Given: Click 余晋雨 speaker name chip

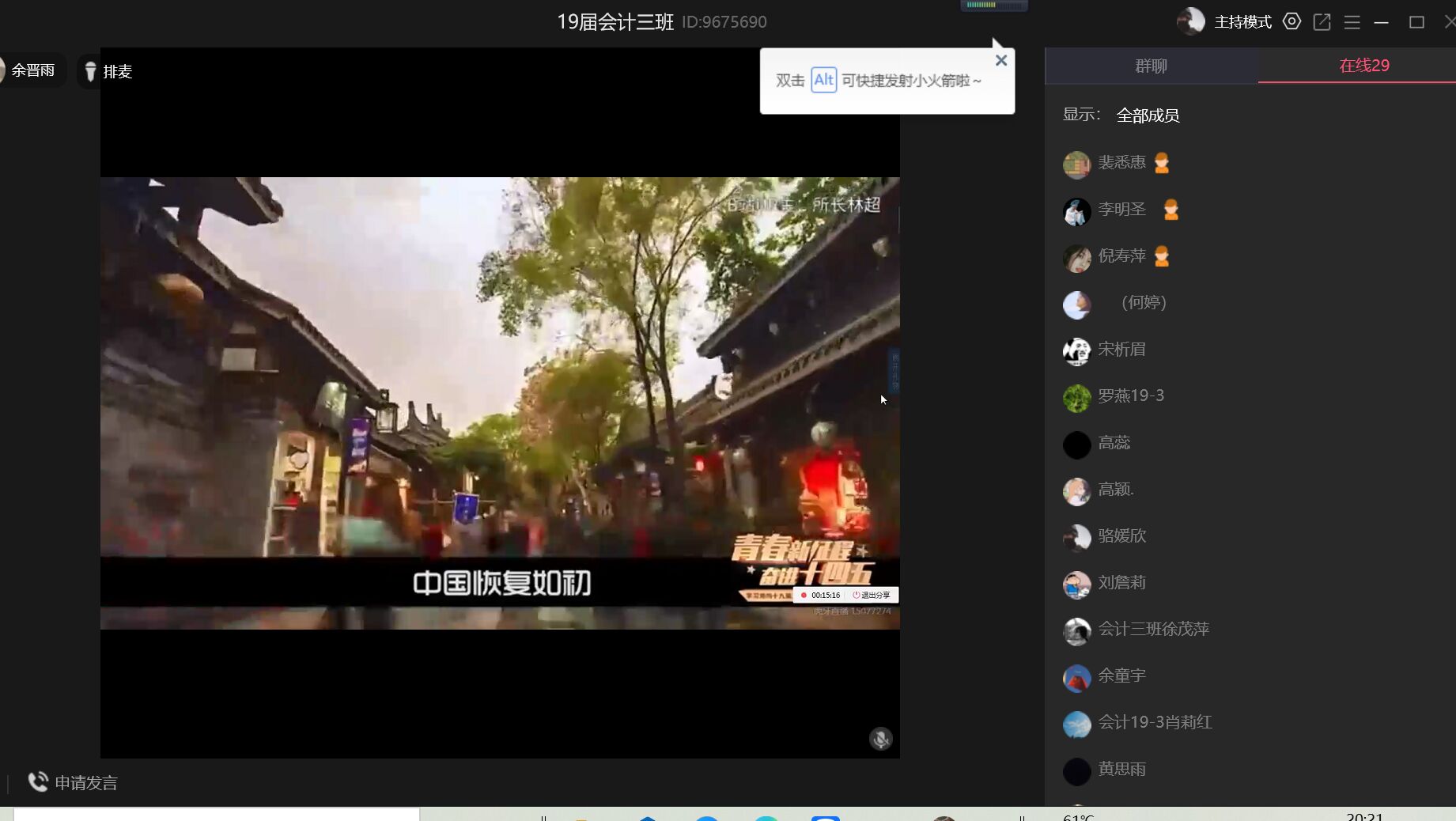Looking at the screenshot, I should pos(32,70).
